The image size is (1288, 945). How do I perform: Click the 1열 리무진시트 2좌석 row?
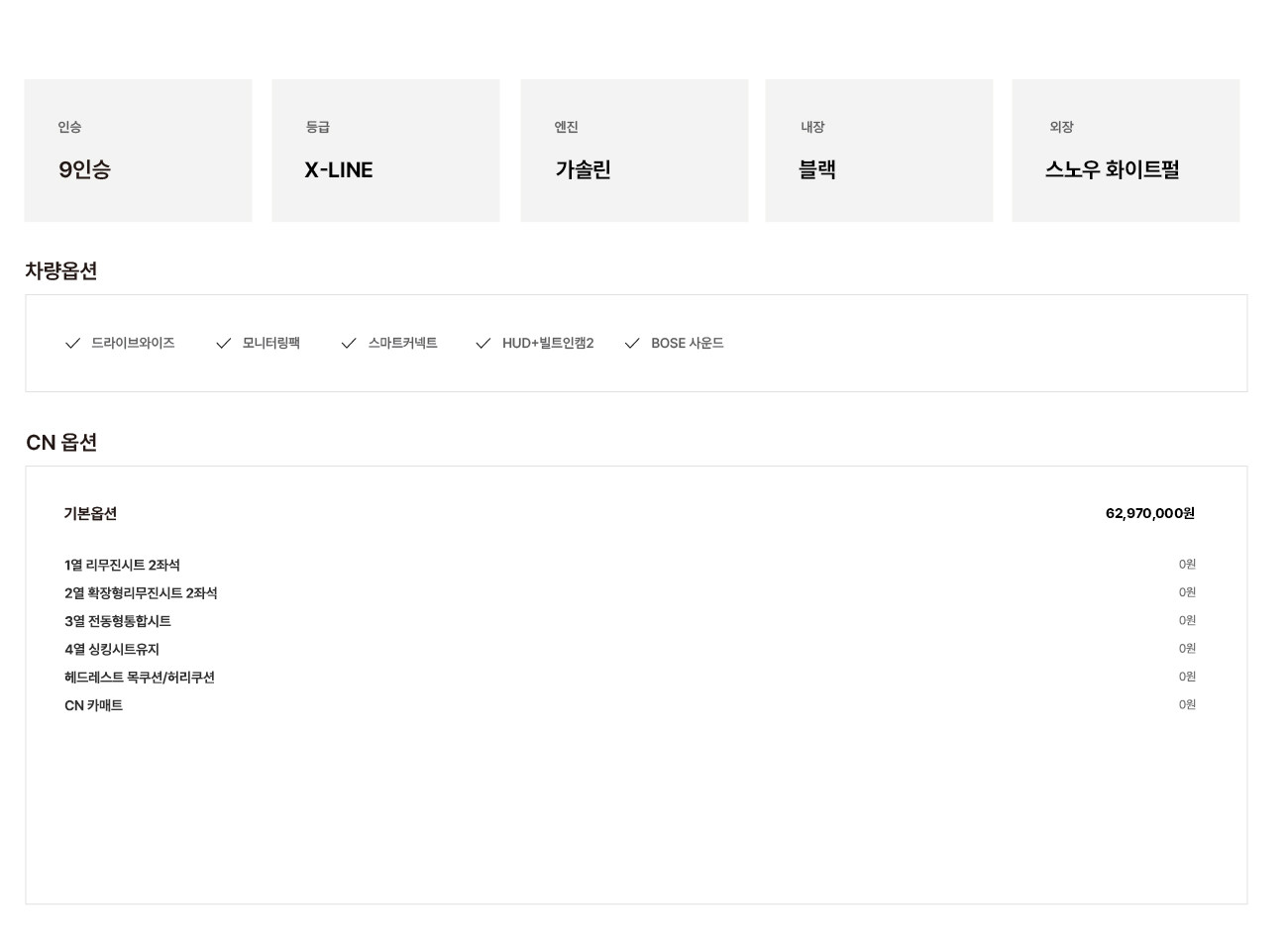630,565
